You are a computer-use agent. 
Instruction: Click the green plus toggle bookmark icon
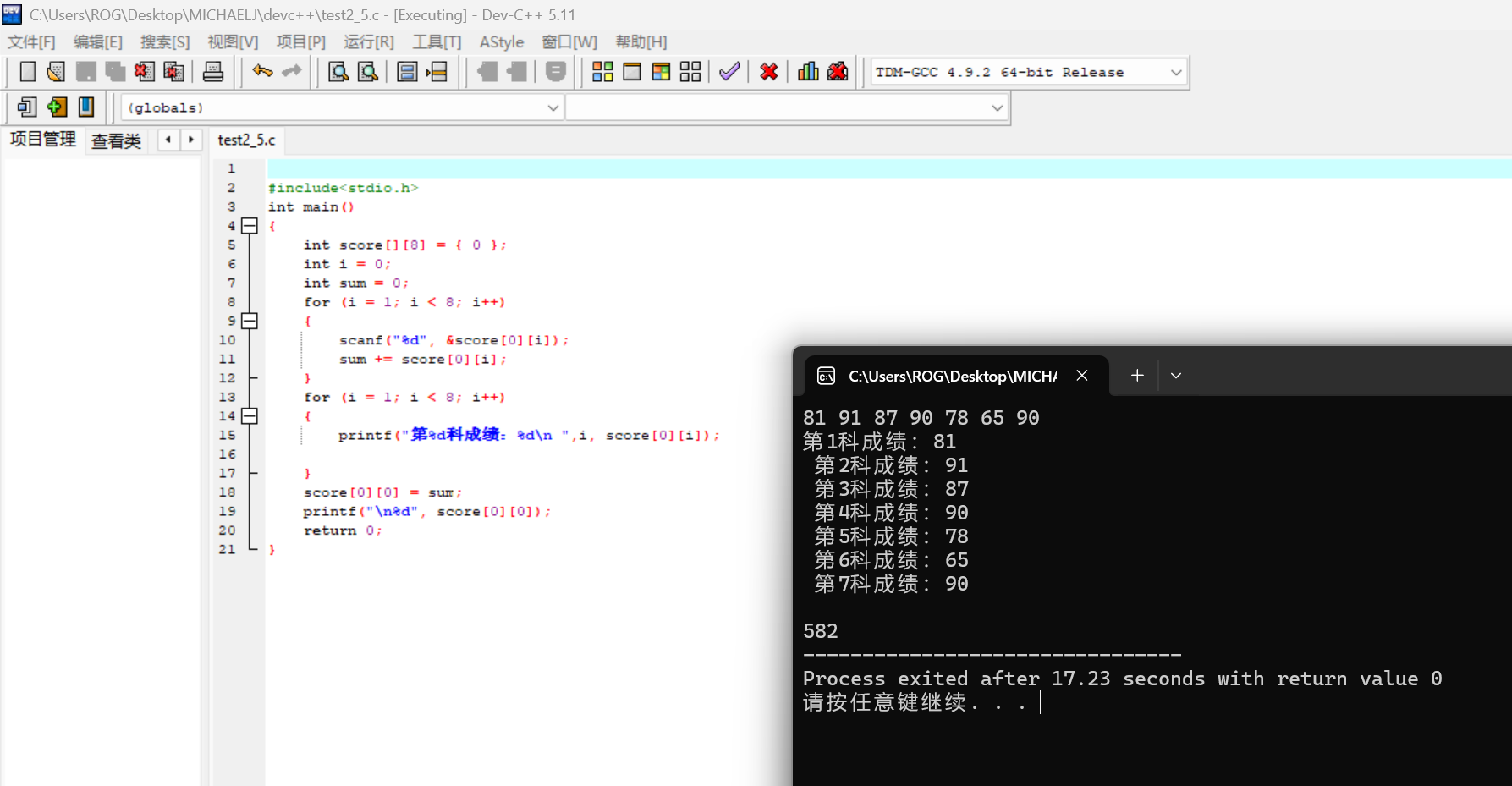pyautogui.click(x=57, y=107)
